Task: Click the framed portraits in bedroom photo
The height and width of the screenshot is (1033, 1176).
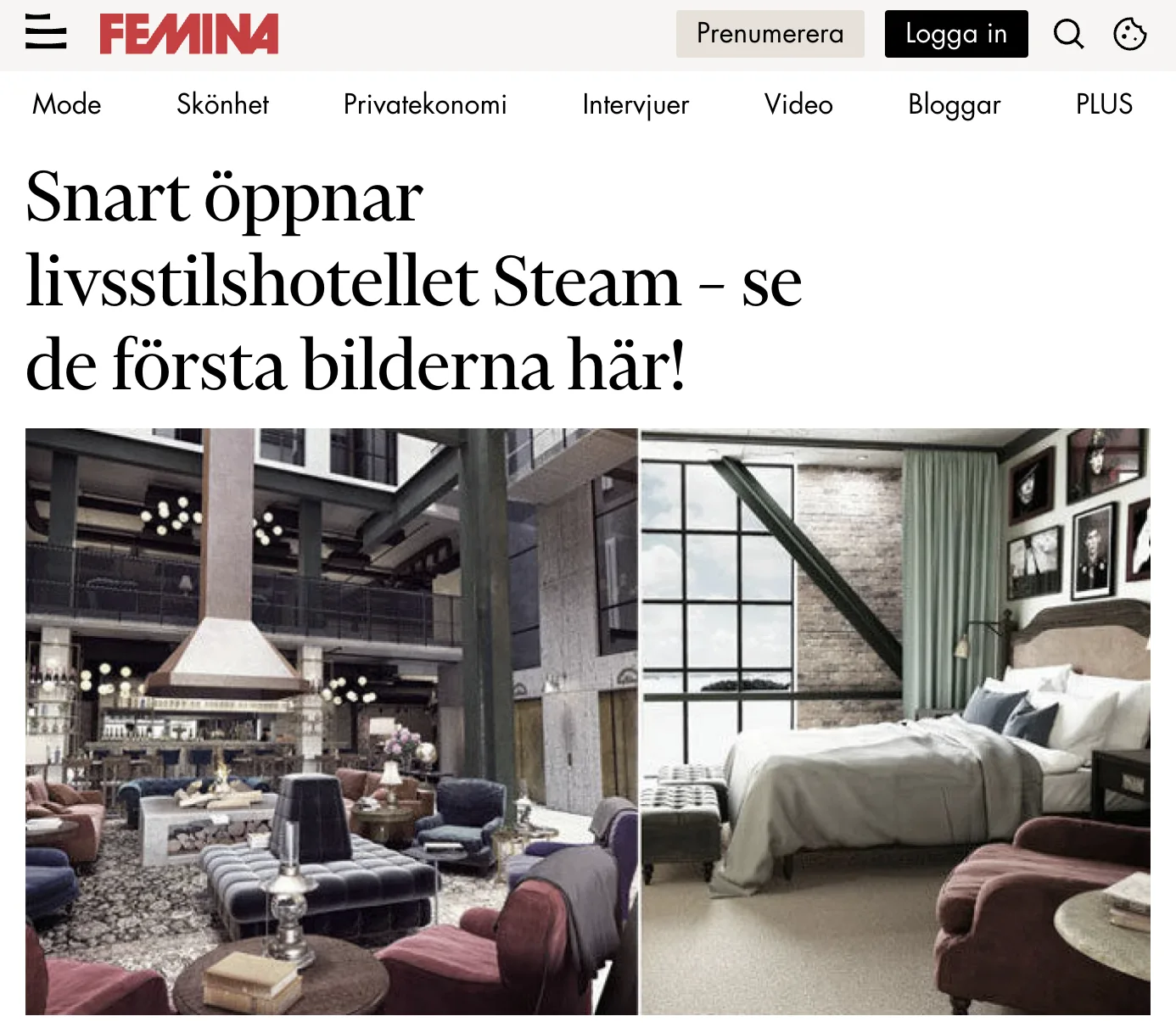Action: point(1076,517)
